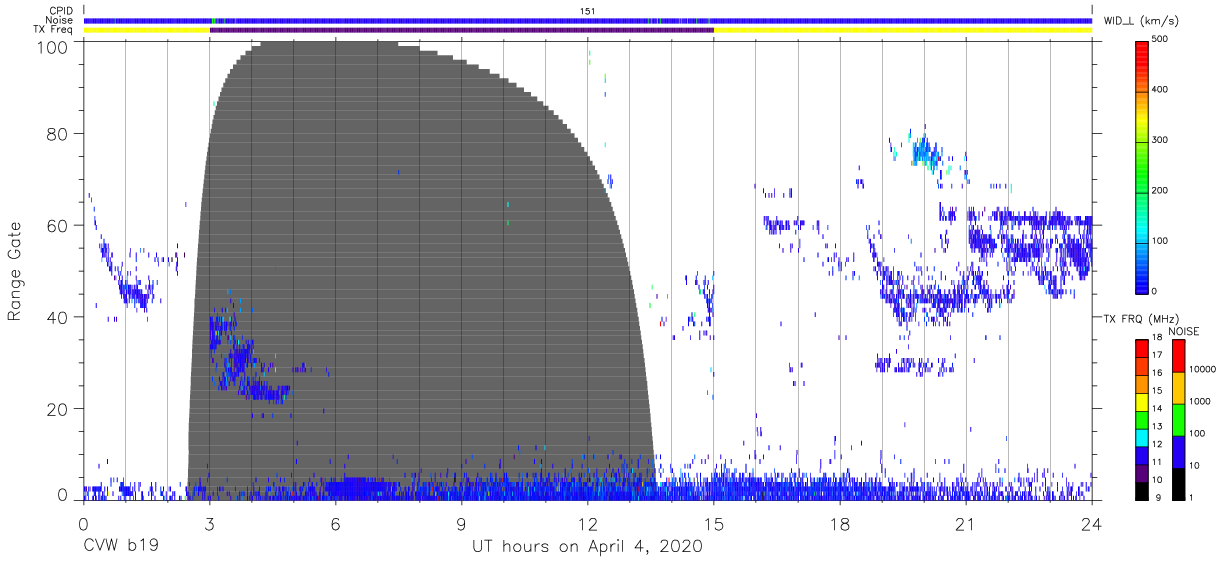This screenshot has width=1228, height=567.
Task: Click the Range Gate axis title
Action: [16, 271]
